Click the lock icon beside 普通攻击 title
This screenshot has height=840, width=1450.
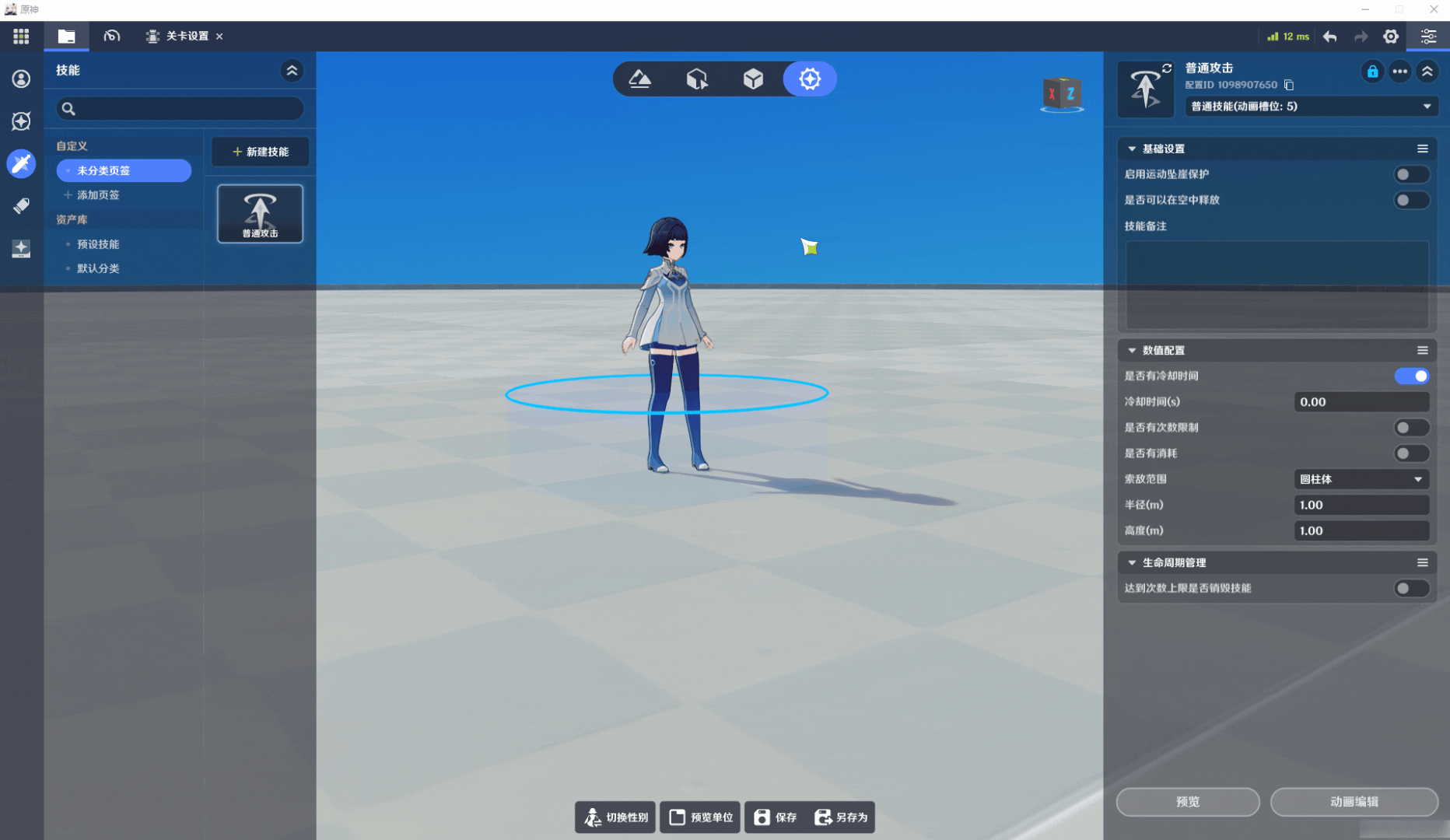pyautogui.click(x=1372, y=72)
